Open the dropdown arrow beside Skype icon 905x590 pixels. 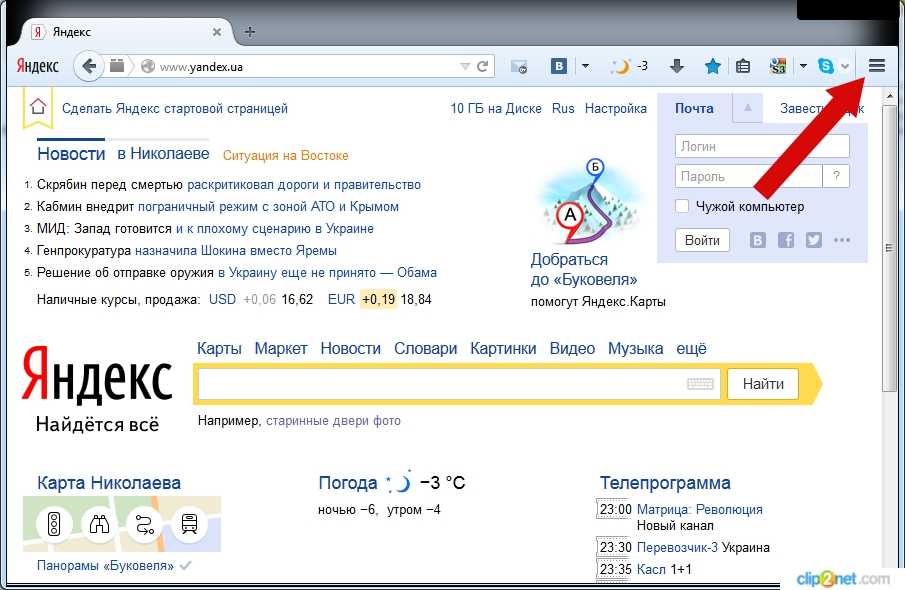point(846,67)
